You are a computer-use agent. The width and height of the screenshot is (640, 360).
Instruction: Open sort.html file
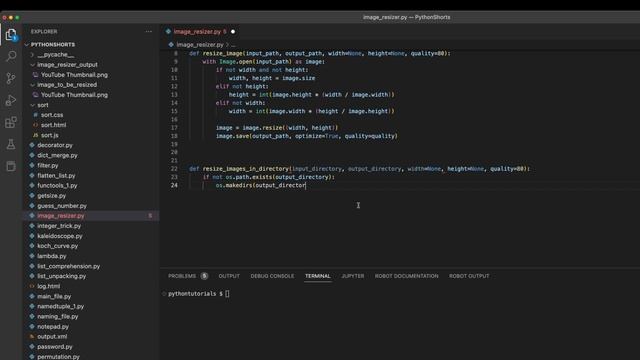click(x=53, y=125)
